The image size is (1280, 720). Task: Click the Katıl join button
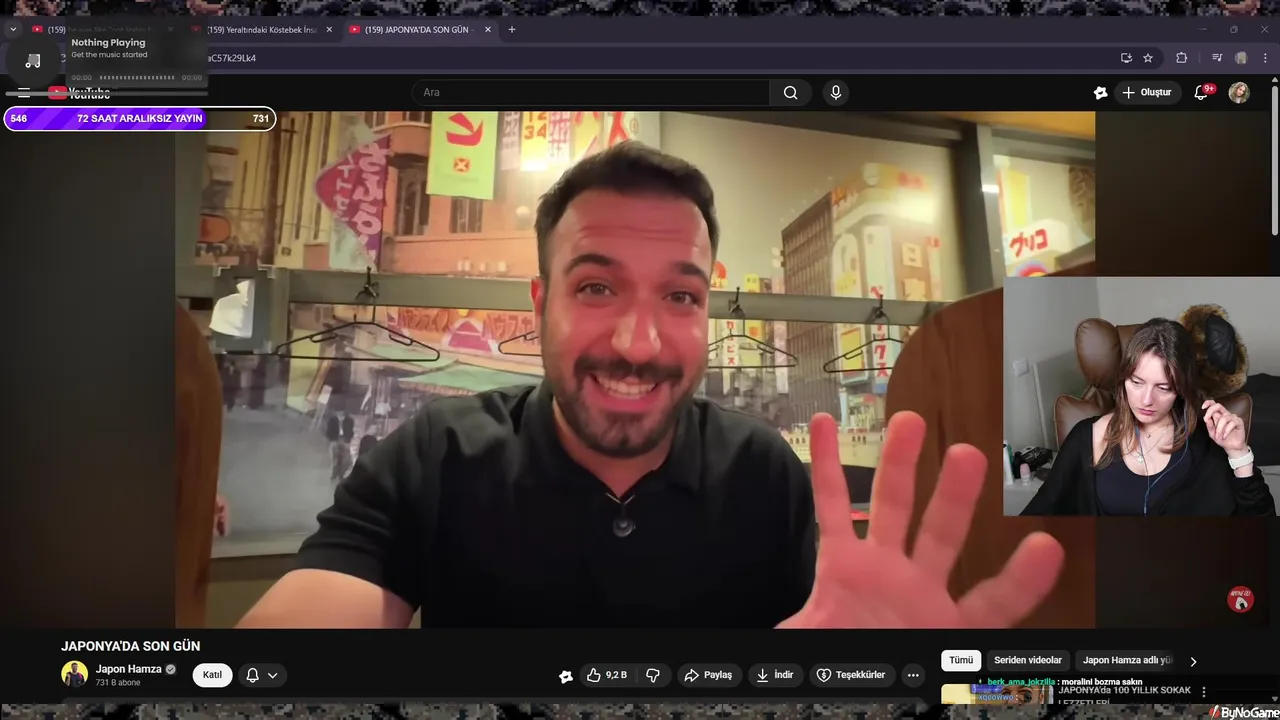point(213,675)
